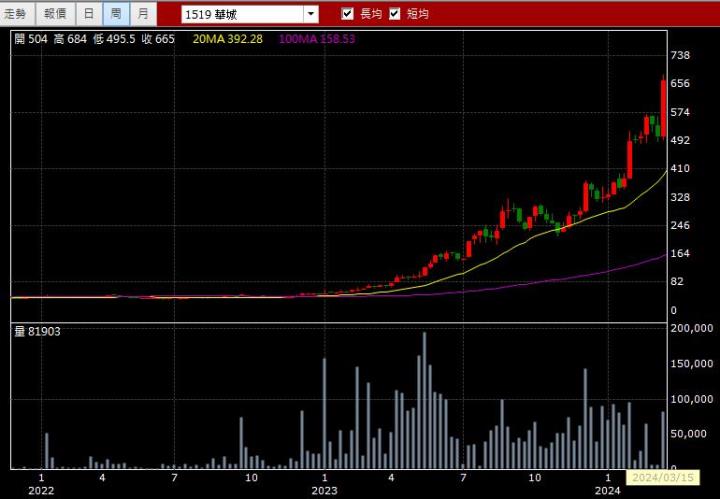Click the 2023 year label on the time axis
This screenshot has width=720, height=499.
click(324, 491)
